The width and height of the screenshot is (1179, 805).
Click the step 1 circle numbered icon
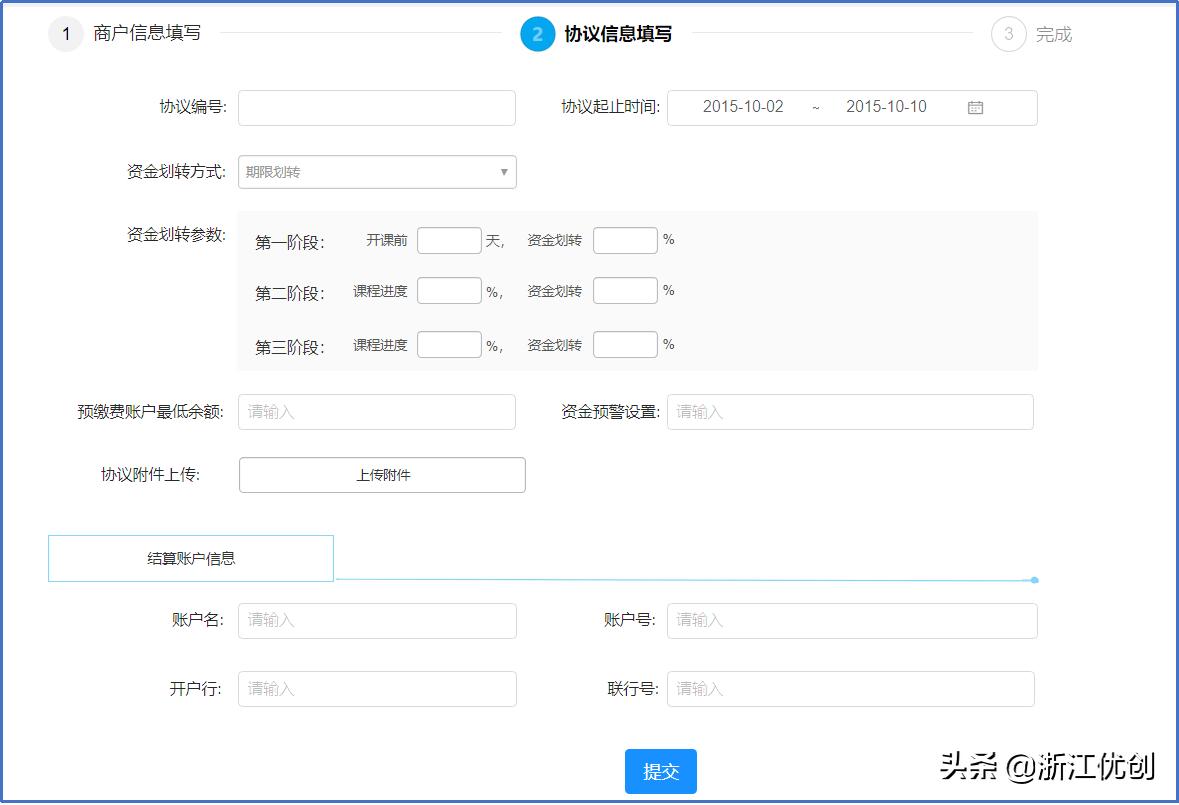65,33
